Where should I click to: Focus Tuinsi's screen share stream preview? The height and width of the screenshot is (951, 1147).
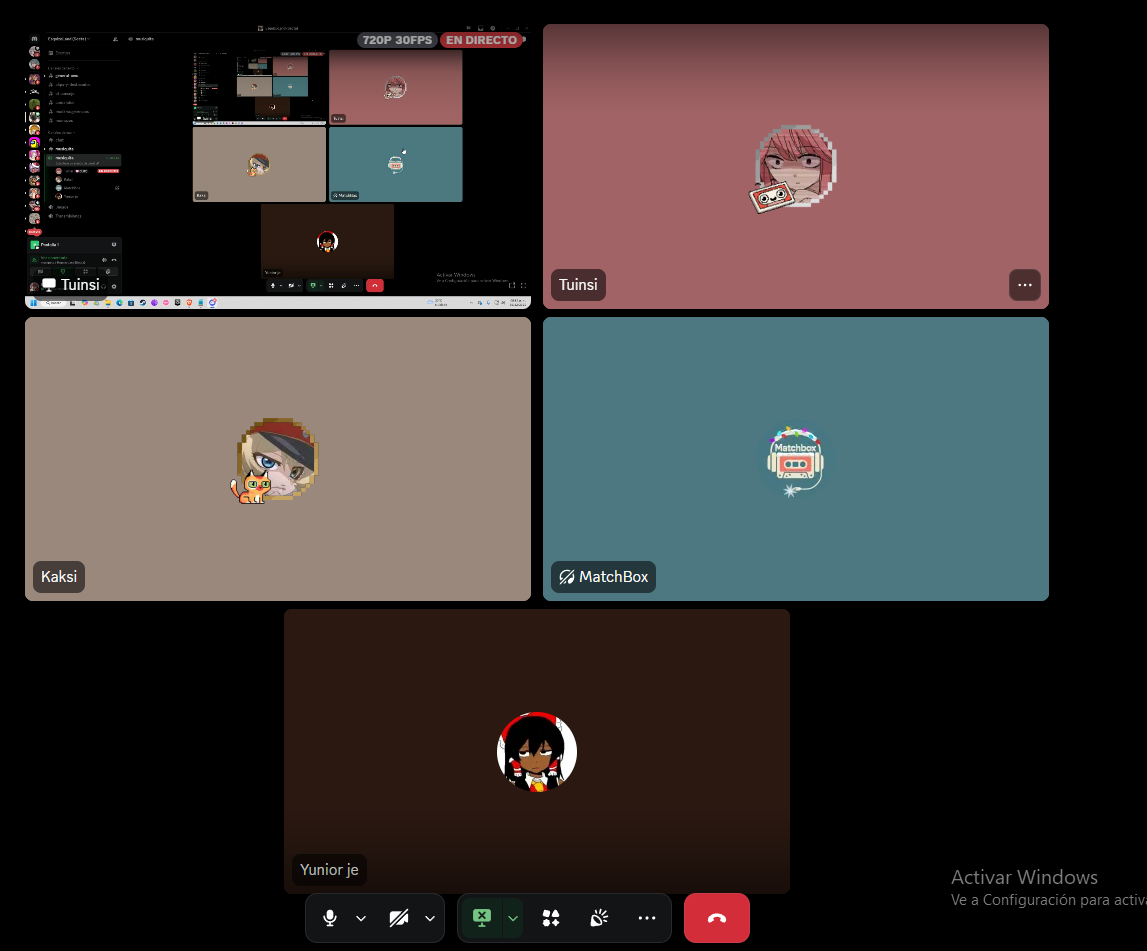click(x=277, y=167)
